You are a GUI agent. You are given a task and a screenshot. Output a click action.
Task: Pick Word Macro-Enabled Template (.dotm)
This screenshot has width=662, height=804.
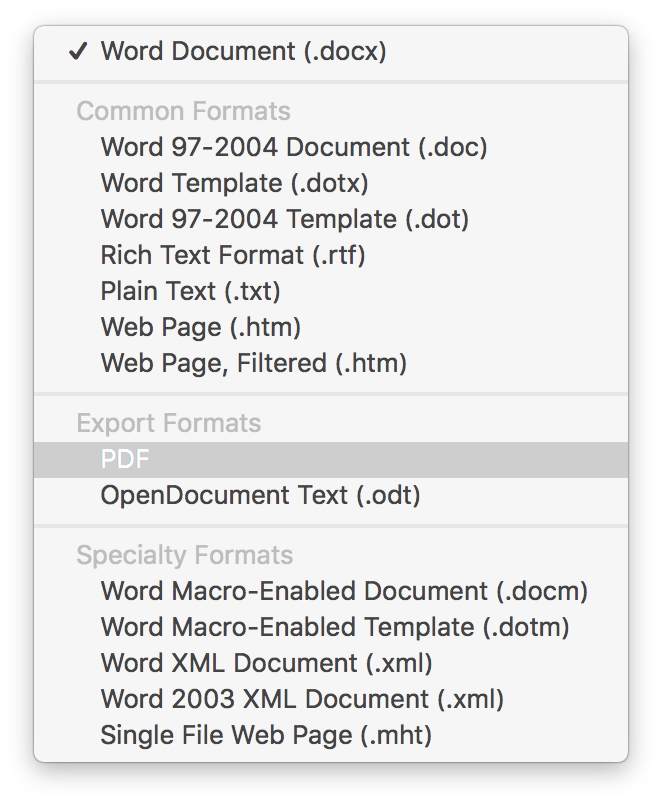point(331,627)
